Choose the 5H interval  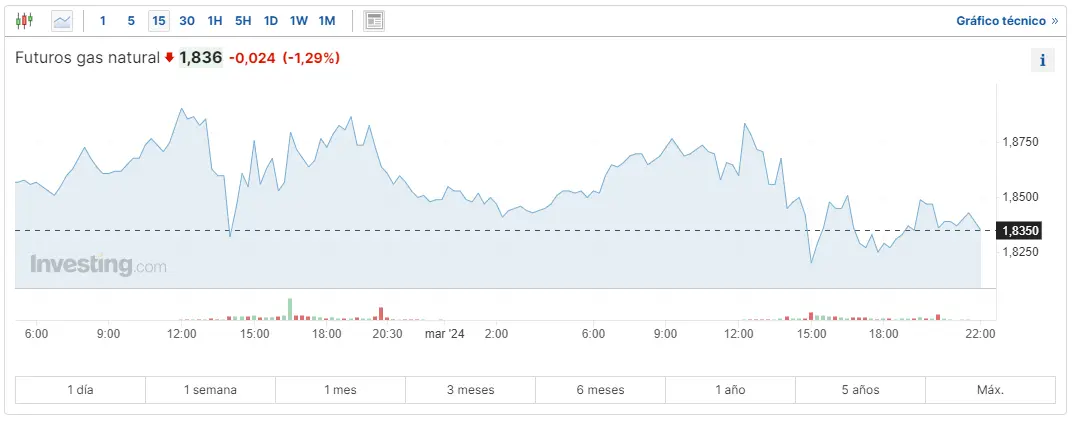tap(243, 20)
